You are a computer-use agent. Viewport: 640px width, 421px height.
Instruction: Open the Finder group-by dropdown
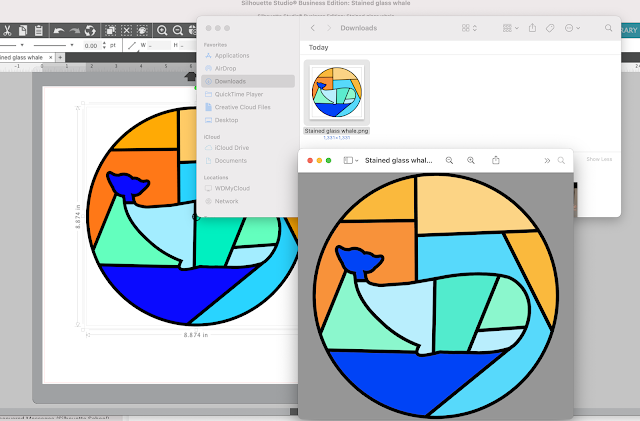pyautogui.click(x=511, y=28)
